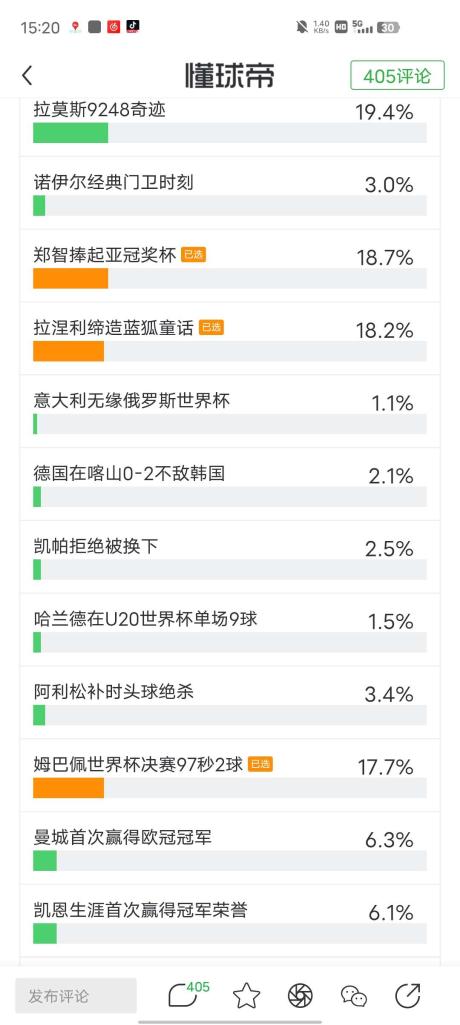The width and height of the screenshot is (460, 1025).
Task: Deselect 姆巴佩世界杯决赛97秒2球 option
Action: 230,775
